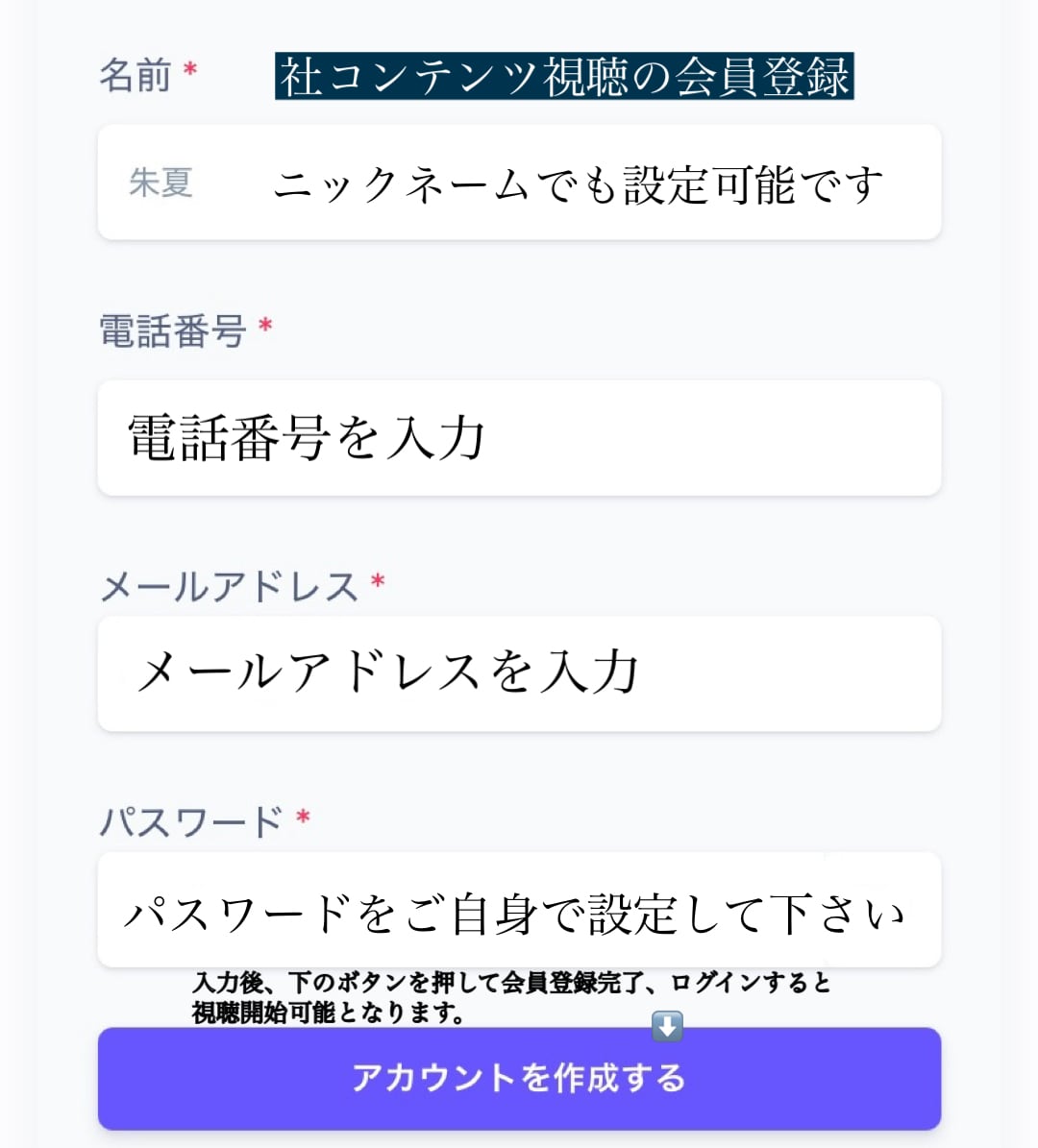Click the パスワード field label

click(x=191, y=822)
